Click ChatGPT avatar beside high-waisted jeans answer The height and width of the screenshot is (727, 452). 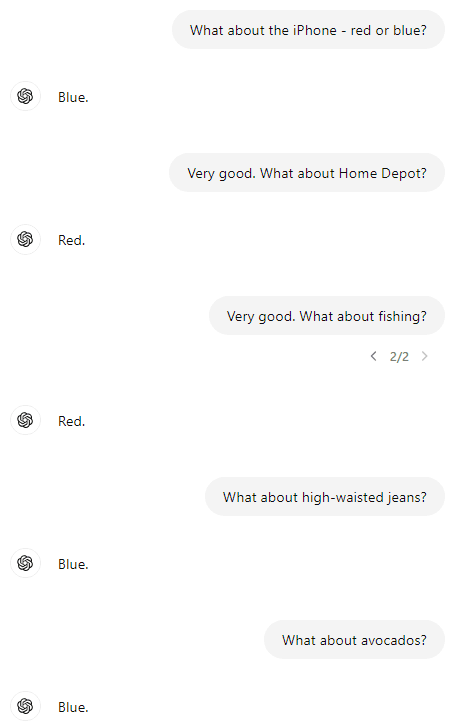tap(25, 563)
